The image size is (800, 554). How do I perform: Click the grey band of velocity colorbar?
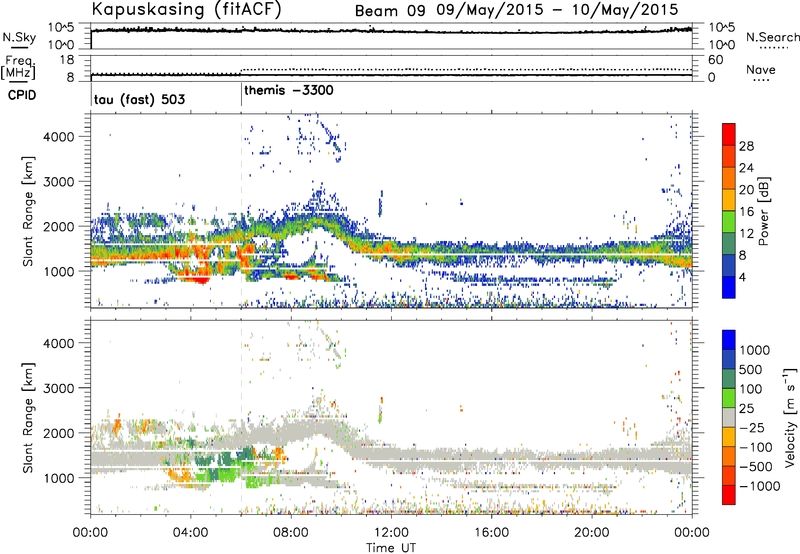click(x=729, y=417)
